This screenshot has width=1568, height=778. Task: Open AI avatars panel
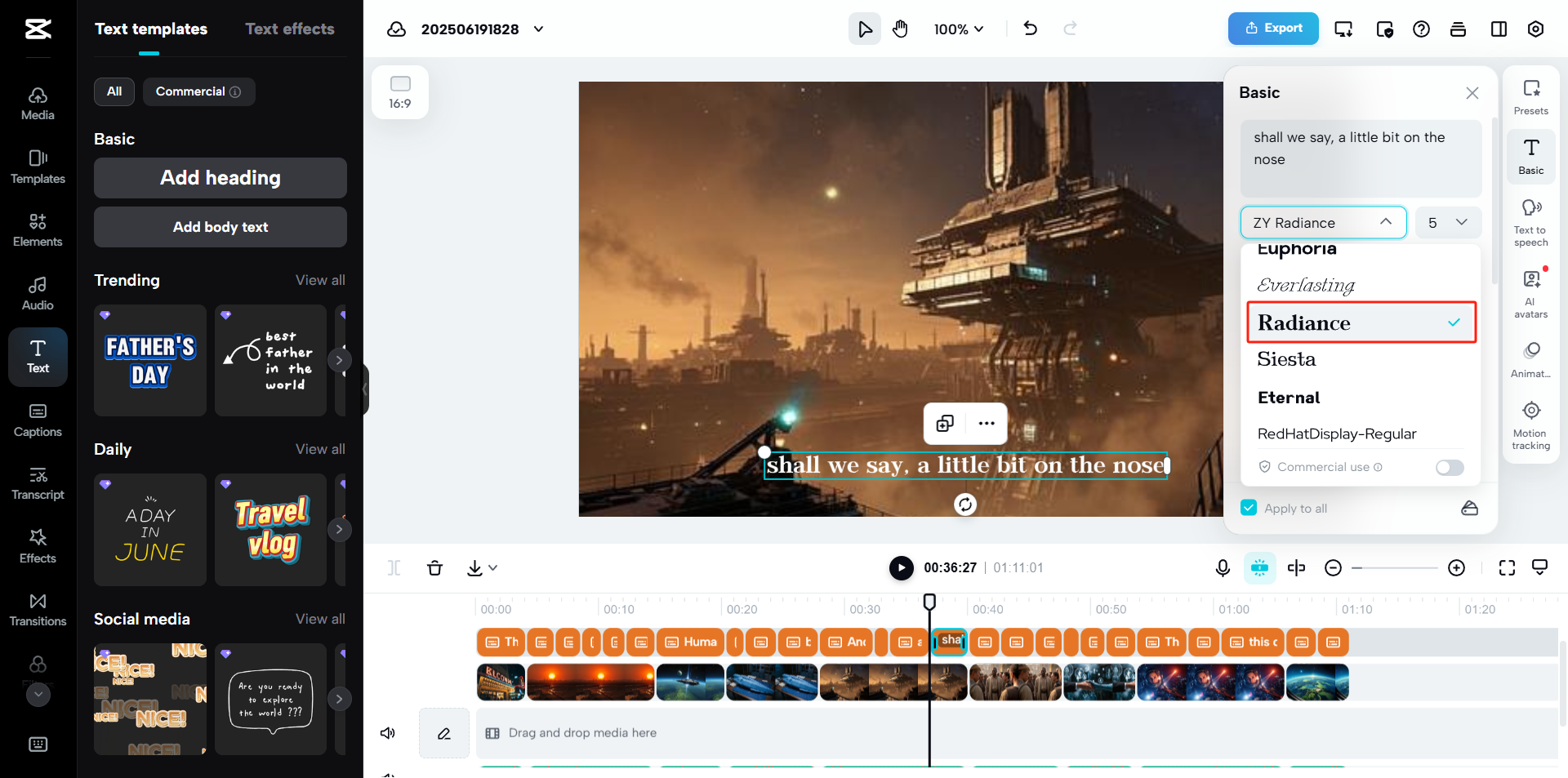coord(1530,294)
